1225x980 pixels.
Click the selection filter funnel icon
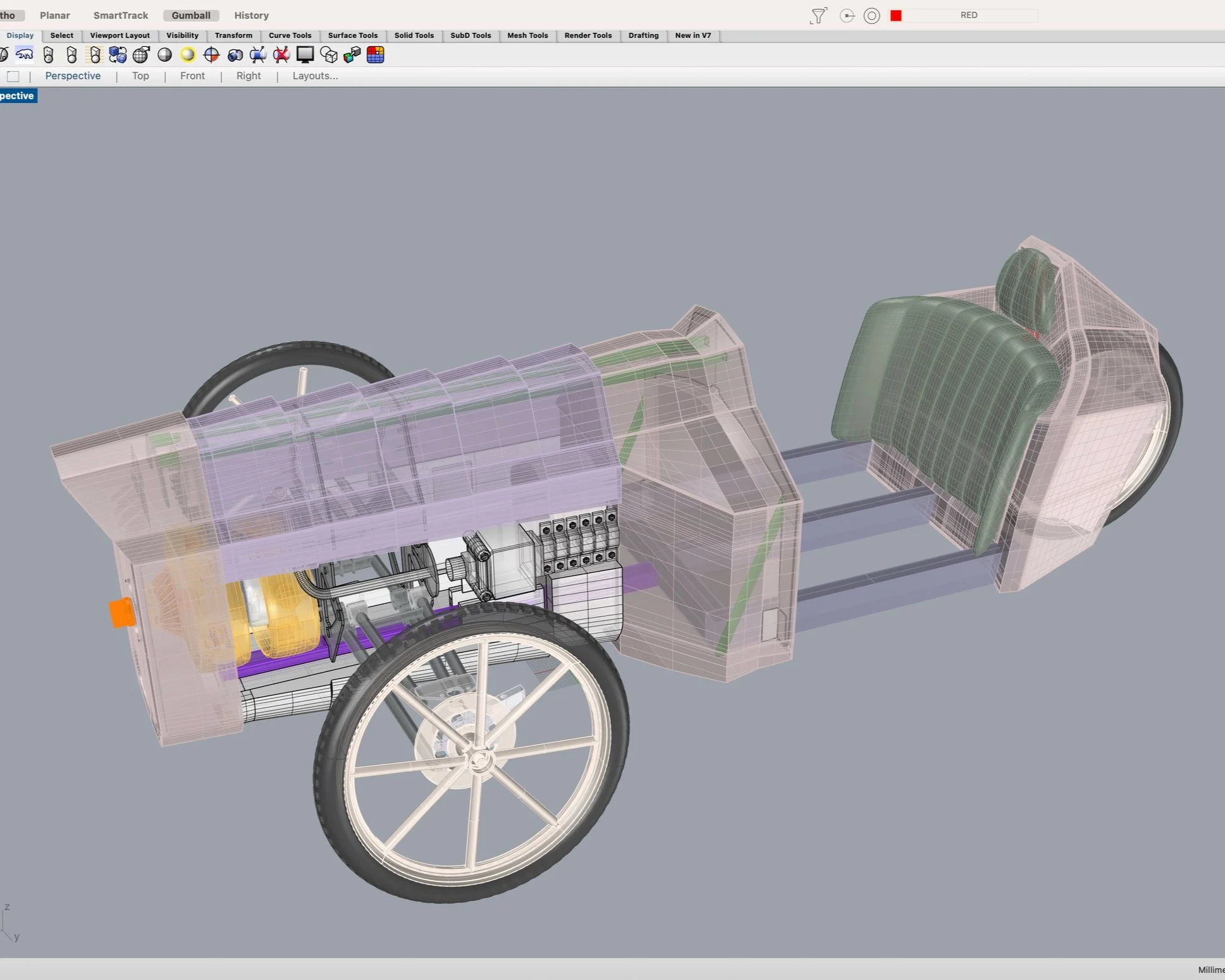point(818,15)
